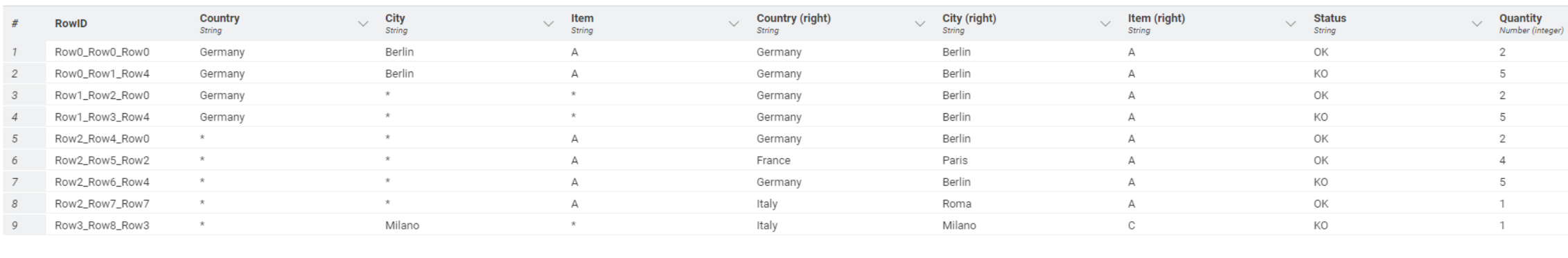This screenshot has width=1568, height=258.
Task: Click the Milano cell in City column
Action: coord(402,225)
